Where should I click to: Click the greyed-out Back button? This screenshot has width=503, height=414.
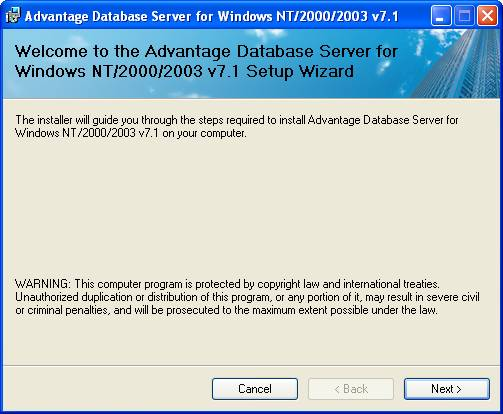coord(351,389)
